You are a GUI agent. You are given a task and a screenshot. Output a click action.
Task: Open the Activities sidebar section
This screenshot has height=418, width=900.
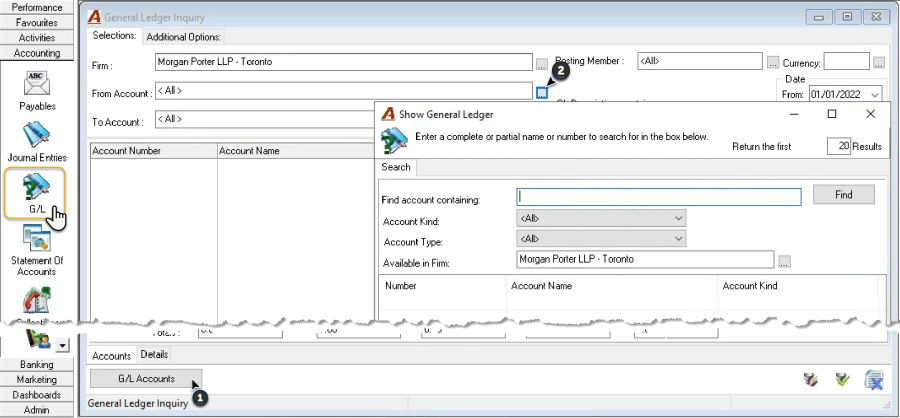(37, 37)
